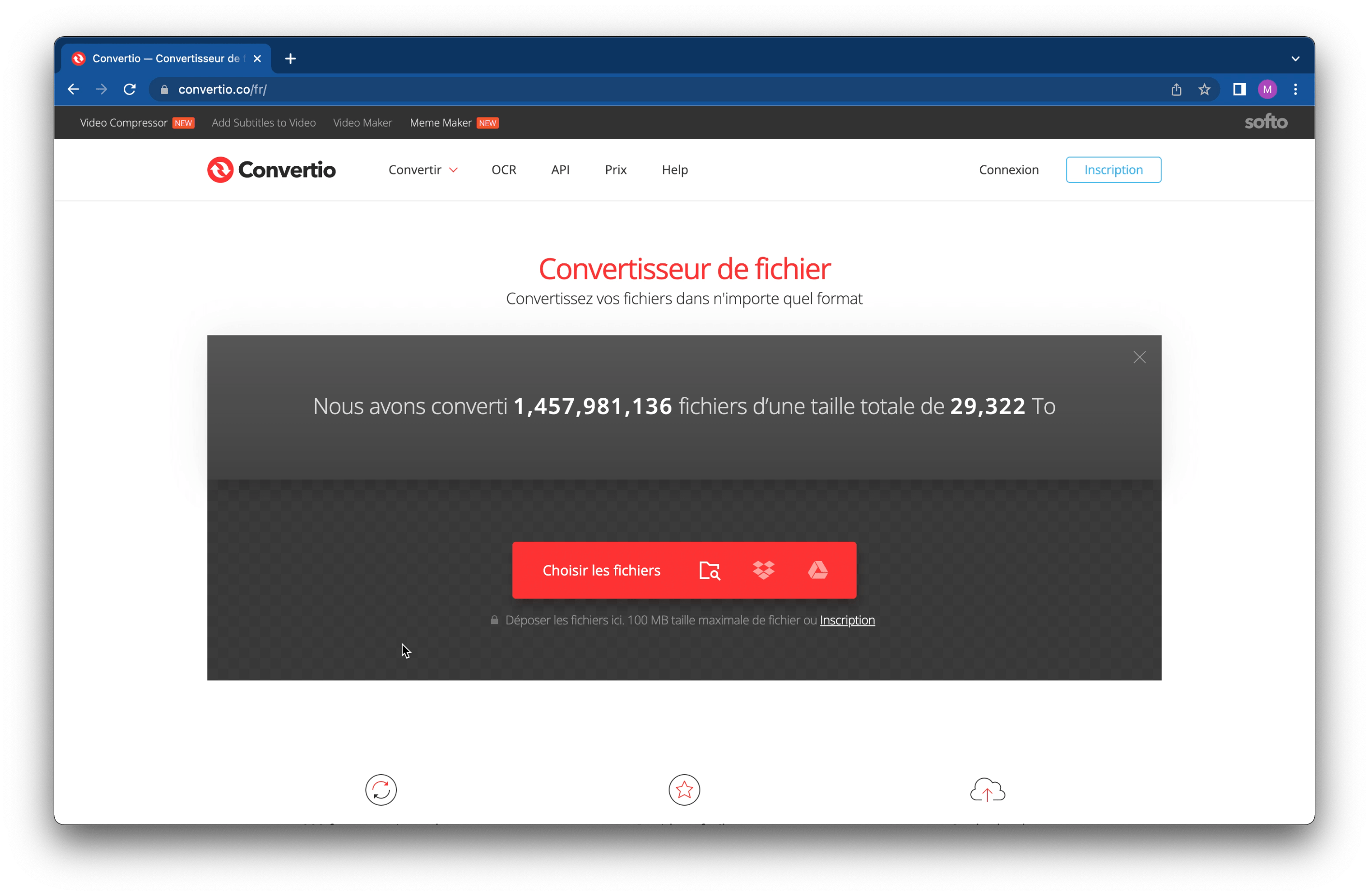Open Video Maker tool

[x=363, y=122]
